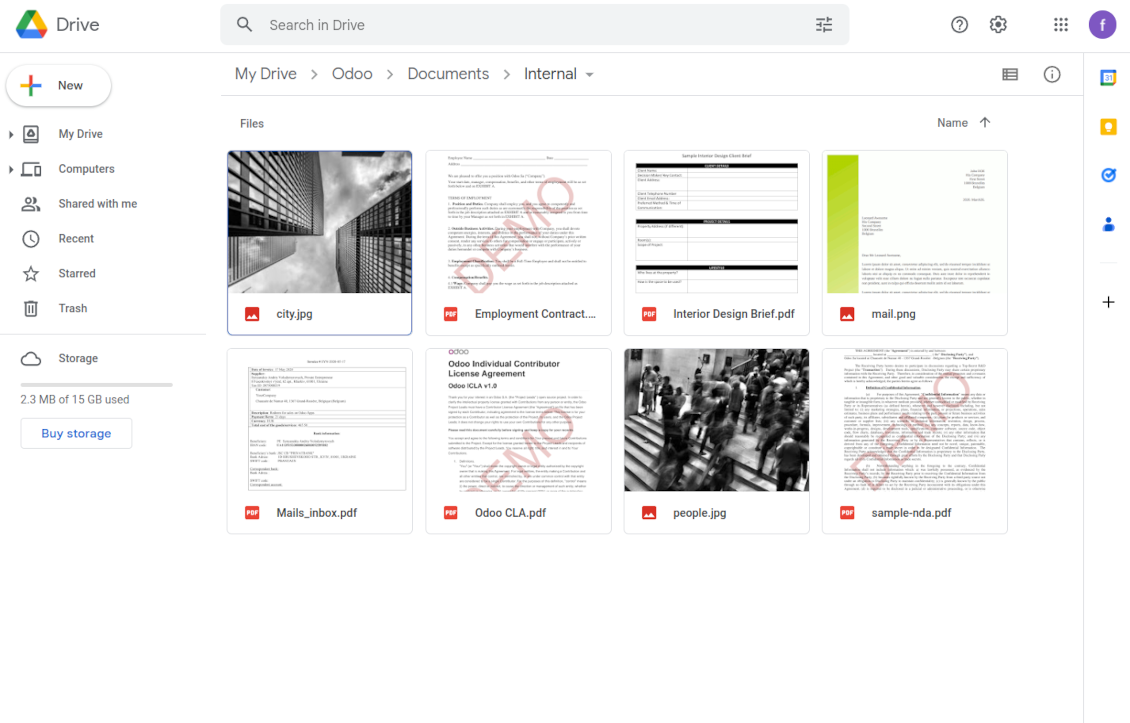Open the Settings gear icon
The height and width of the screenshot is (723, 1130).
coord(998,25)
